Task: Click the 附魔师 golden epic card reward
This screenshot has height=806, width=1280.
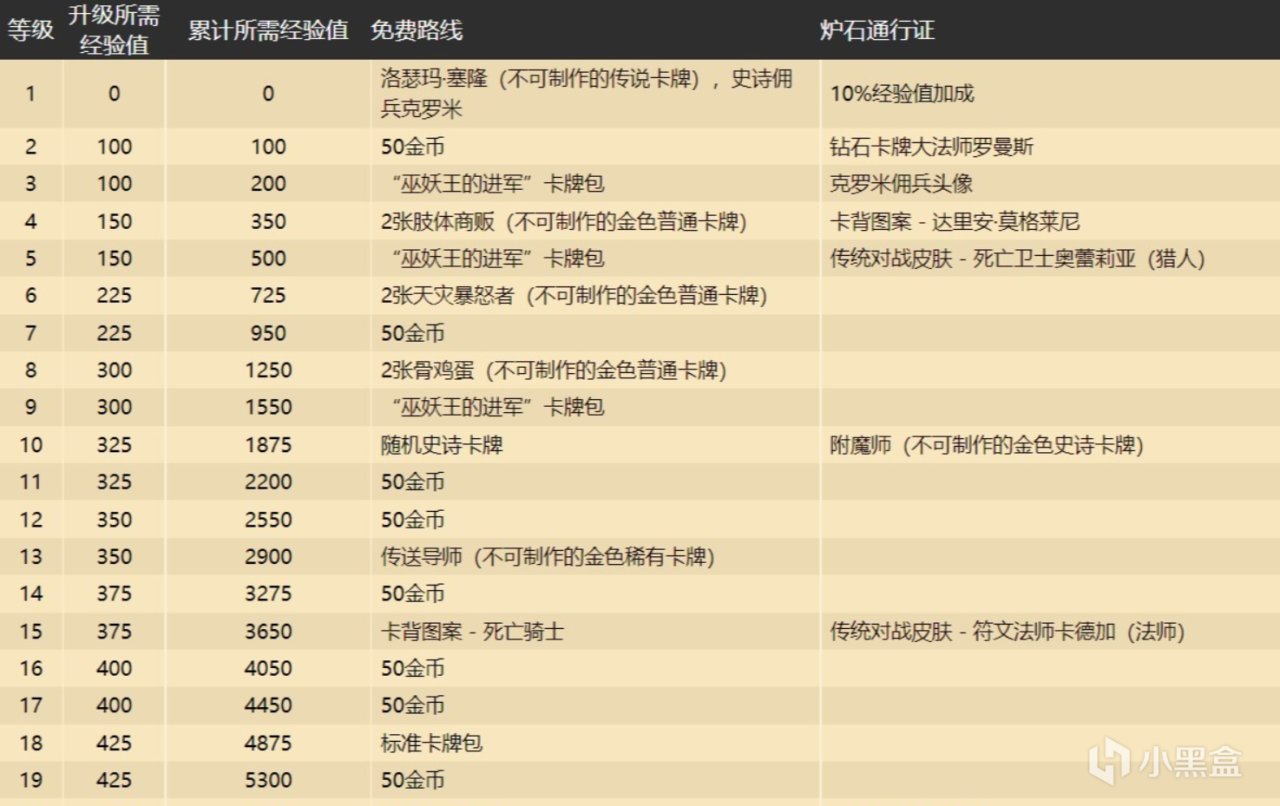Action: pos(987,445)
